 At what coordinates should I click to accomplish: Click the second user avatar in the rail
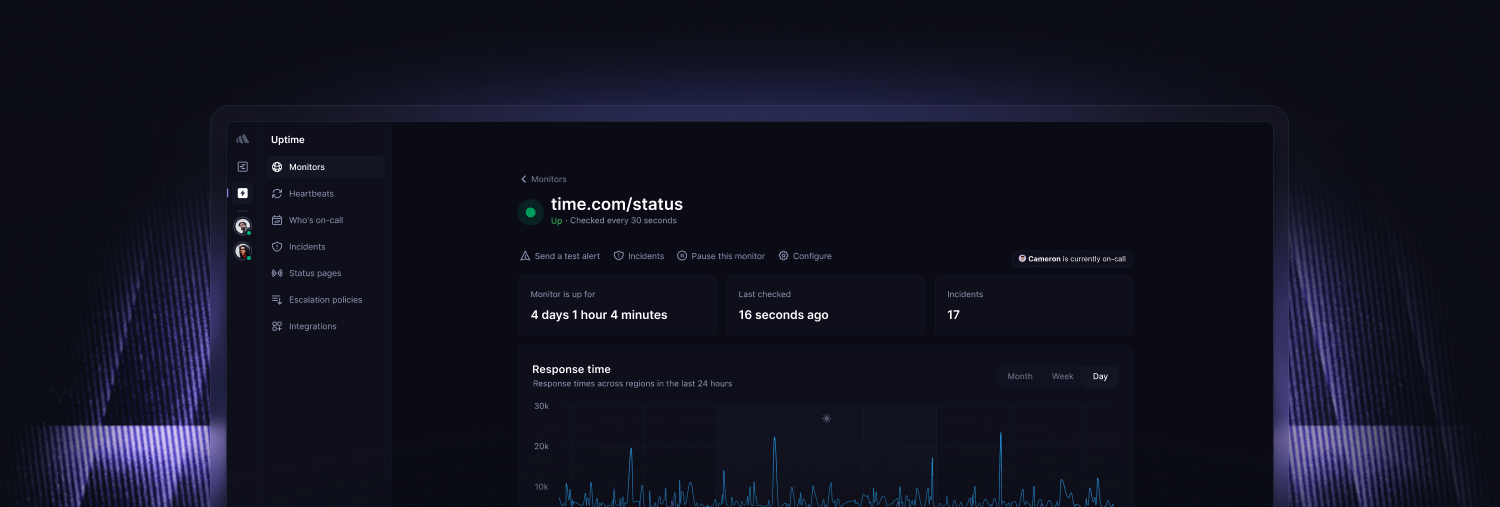coord(242,251)
